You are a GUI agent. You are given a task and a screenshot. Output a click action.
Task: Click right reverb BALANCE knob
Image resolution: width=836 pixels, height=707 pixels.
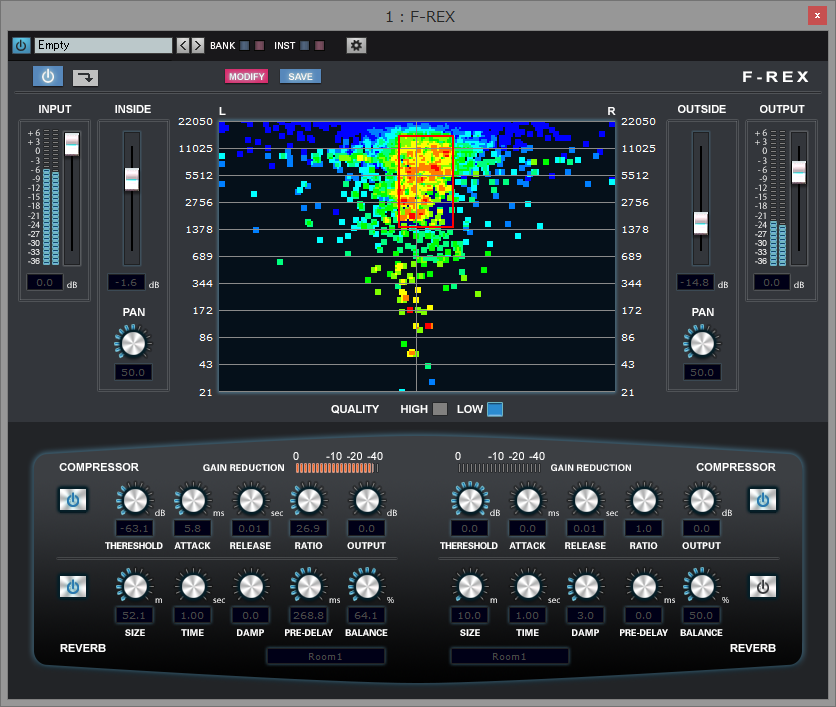(x=702, y=587)
